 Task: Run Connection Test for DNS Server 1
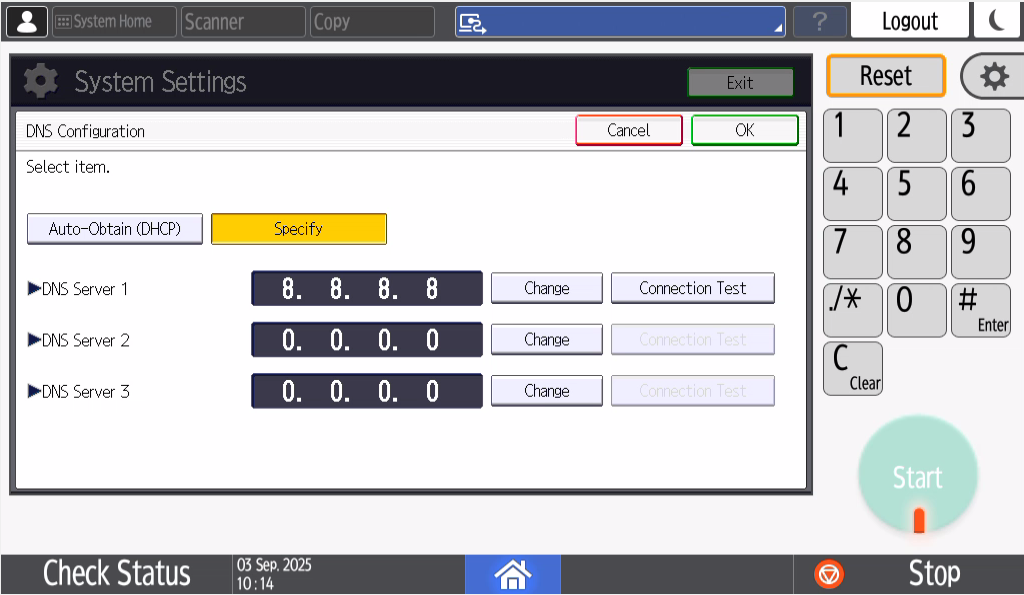click(692, 288)
